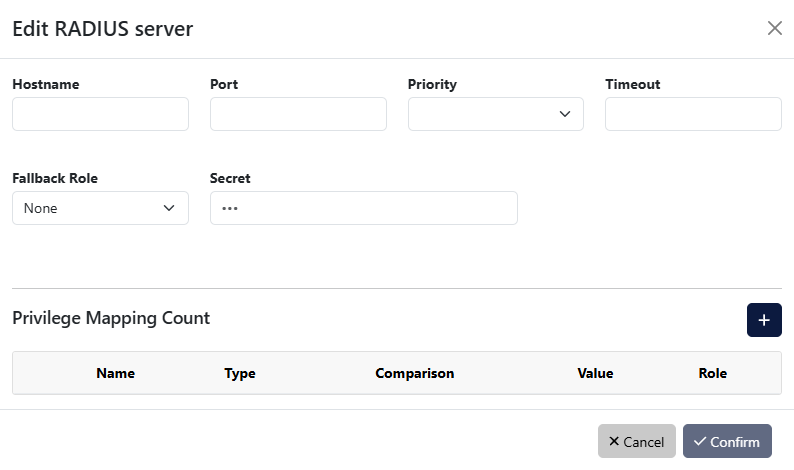
Task: Click the Value column header
Action: [x=595, y=373]
